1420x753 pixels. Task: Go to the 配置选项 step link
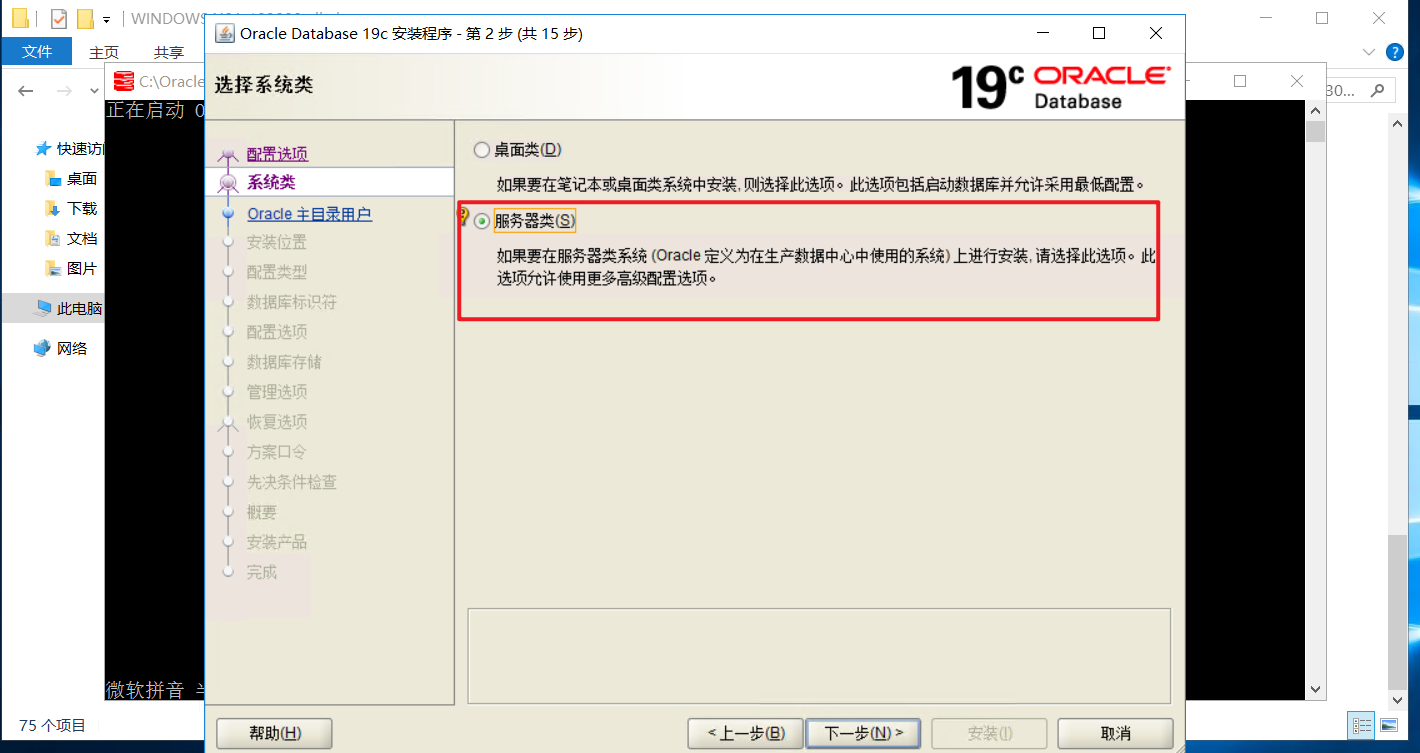[x=277, y=154]
